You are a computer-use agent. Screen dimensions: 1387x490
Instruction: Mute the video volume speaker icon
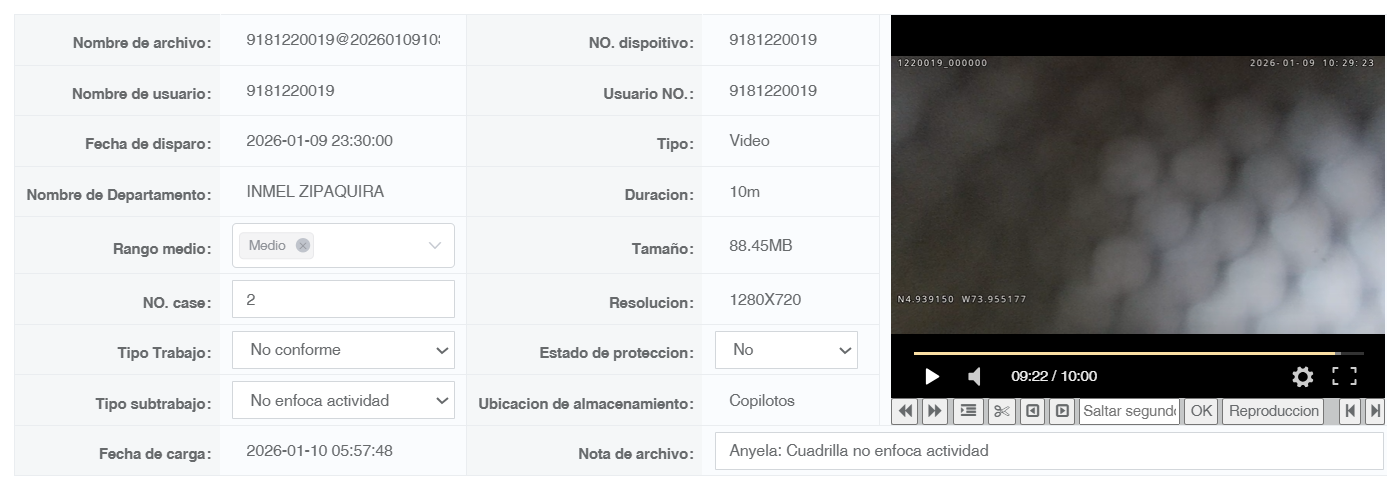pyautogui.click(x=975, y=376)
